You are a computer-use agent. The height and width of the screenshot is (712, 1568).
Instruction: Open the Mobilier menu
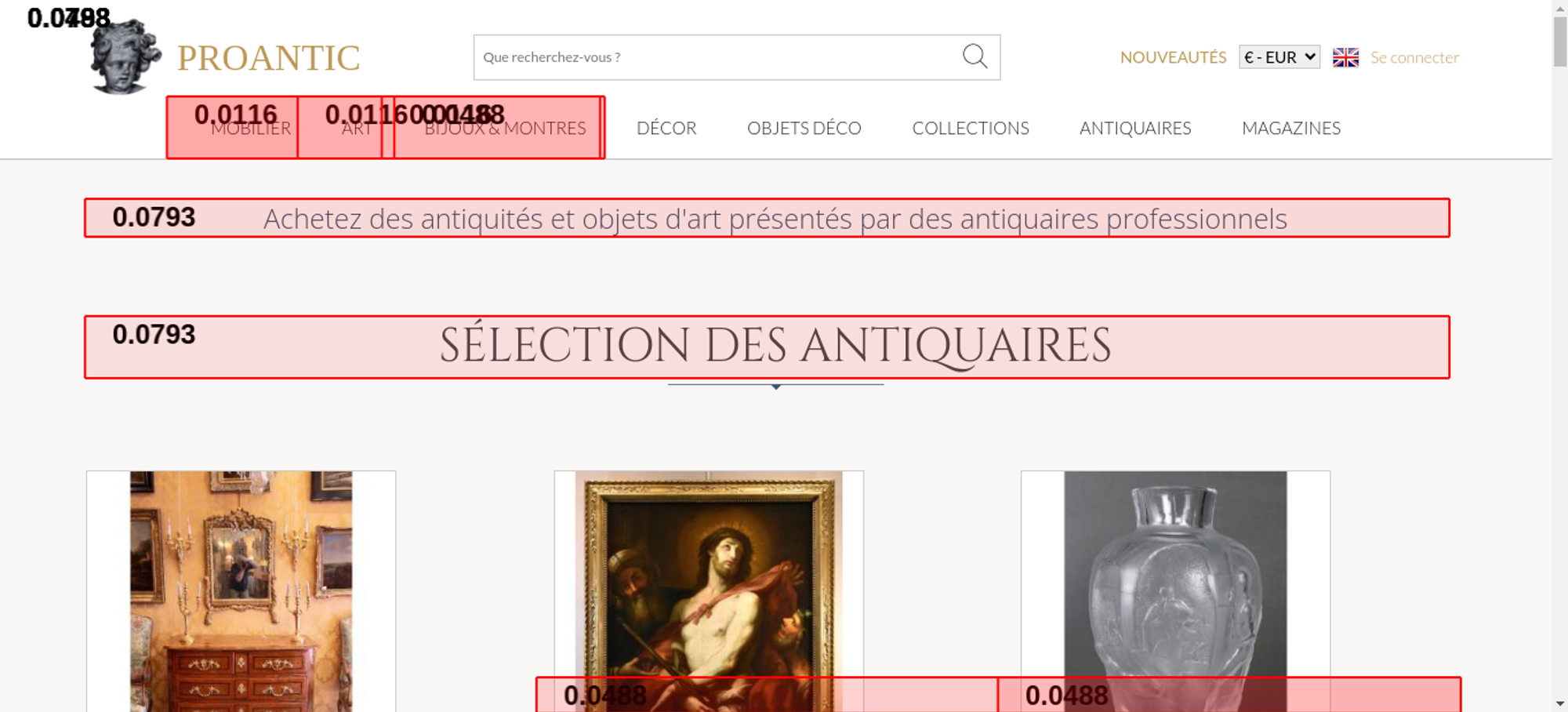coord(251,128)
